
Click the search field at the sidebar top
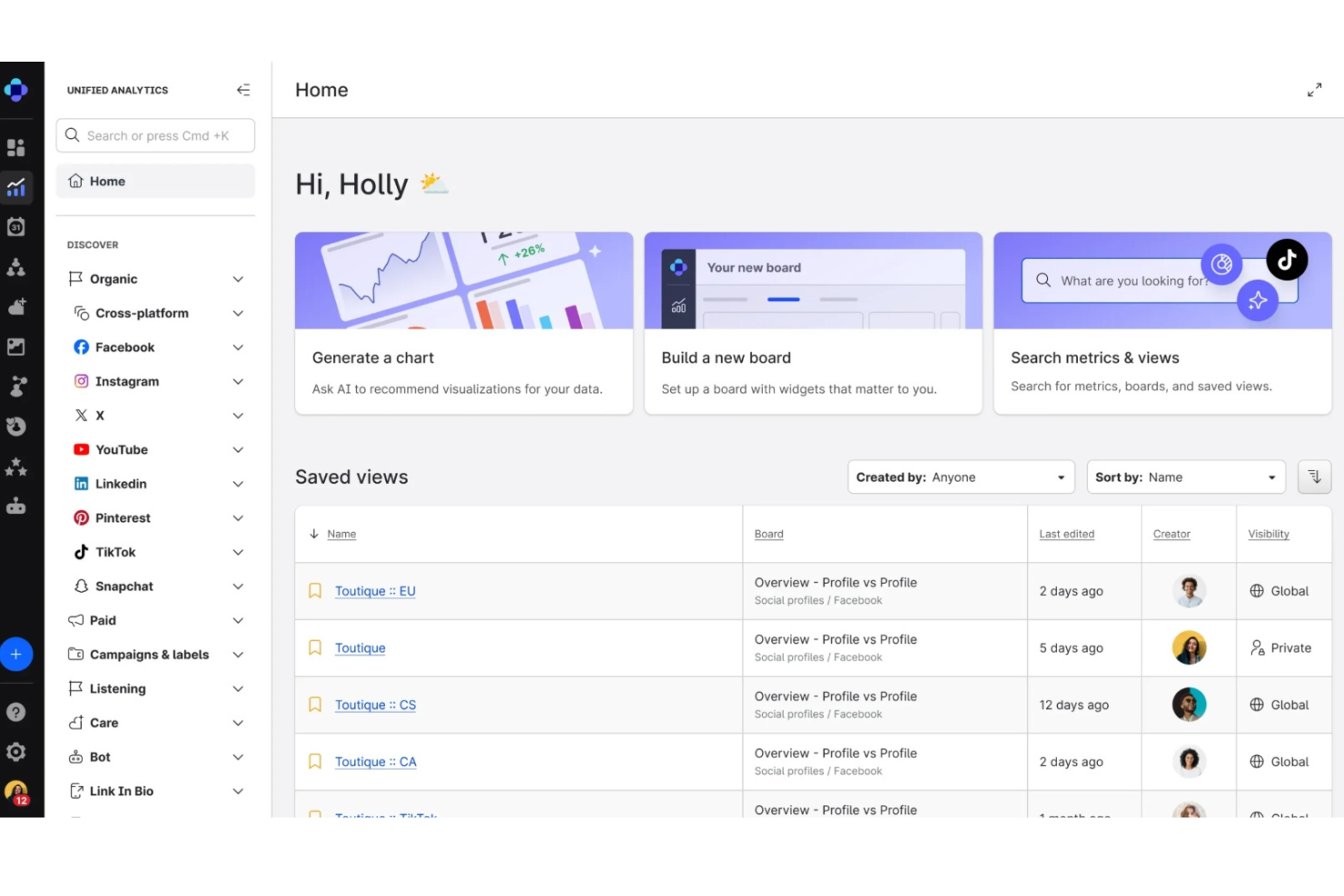pos(154,134)
